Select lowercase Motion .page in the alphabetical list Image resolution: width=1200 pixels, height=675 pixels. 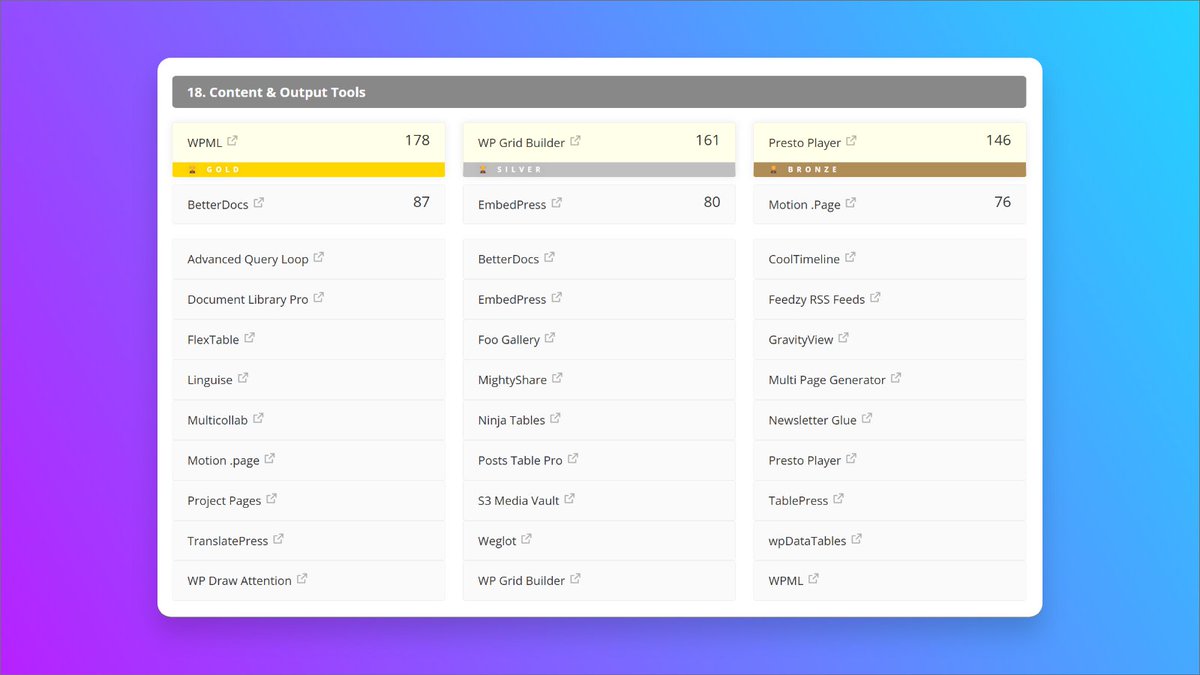click(x=223, y=461)
